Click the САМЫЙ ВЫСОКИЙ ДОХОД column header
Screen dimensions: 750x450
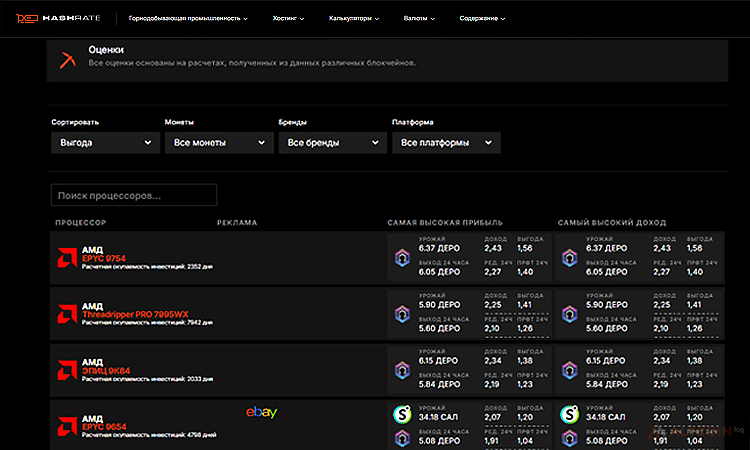(x=612, y=222)
